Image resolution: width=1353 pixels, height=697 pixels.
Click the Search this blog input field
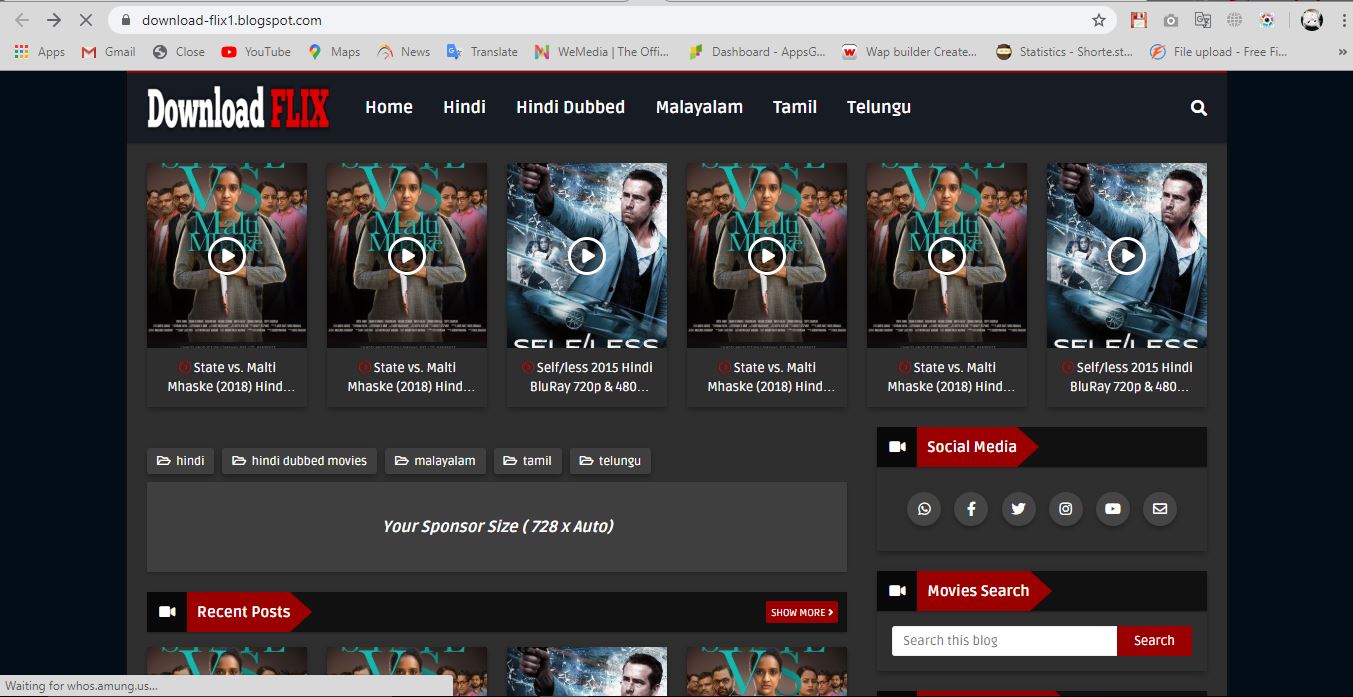[1003, 640]
